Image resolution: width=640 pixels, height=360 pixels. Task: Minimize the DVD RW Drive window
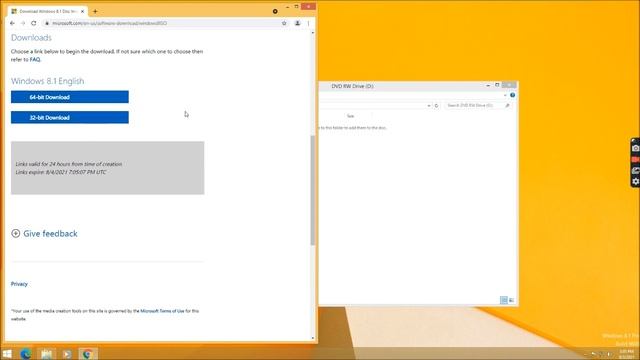click(488, 85)
